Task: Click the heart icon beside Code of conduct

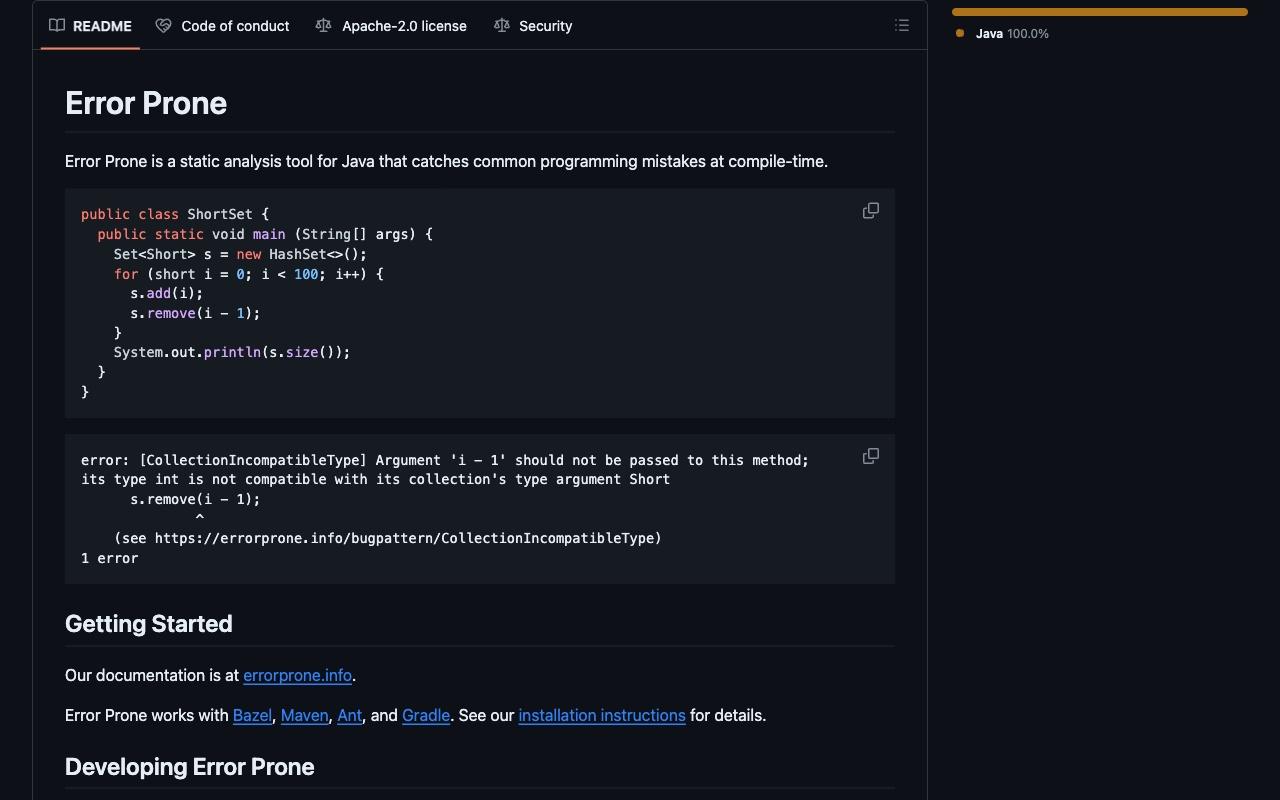Action: (163, 26)
